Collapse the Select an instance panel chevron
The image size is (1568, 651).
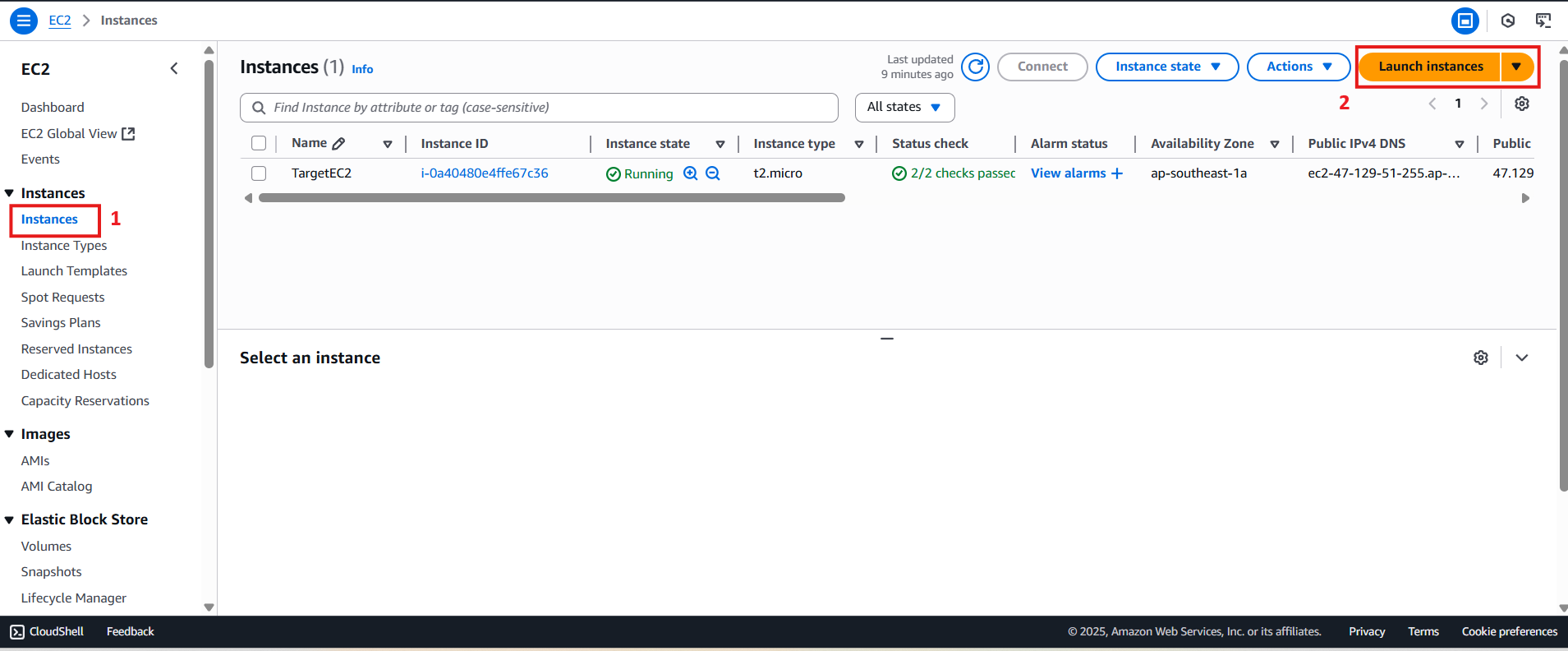pyautogui.click(x=1522, y=358)
